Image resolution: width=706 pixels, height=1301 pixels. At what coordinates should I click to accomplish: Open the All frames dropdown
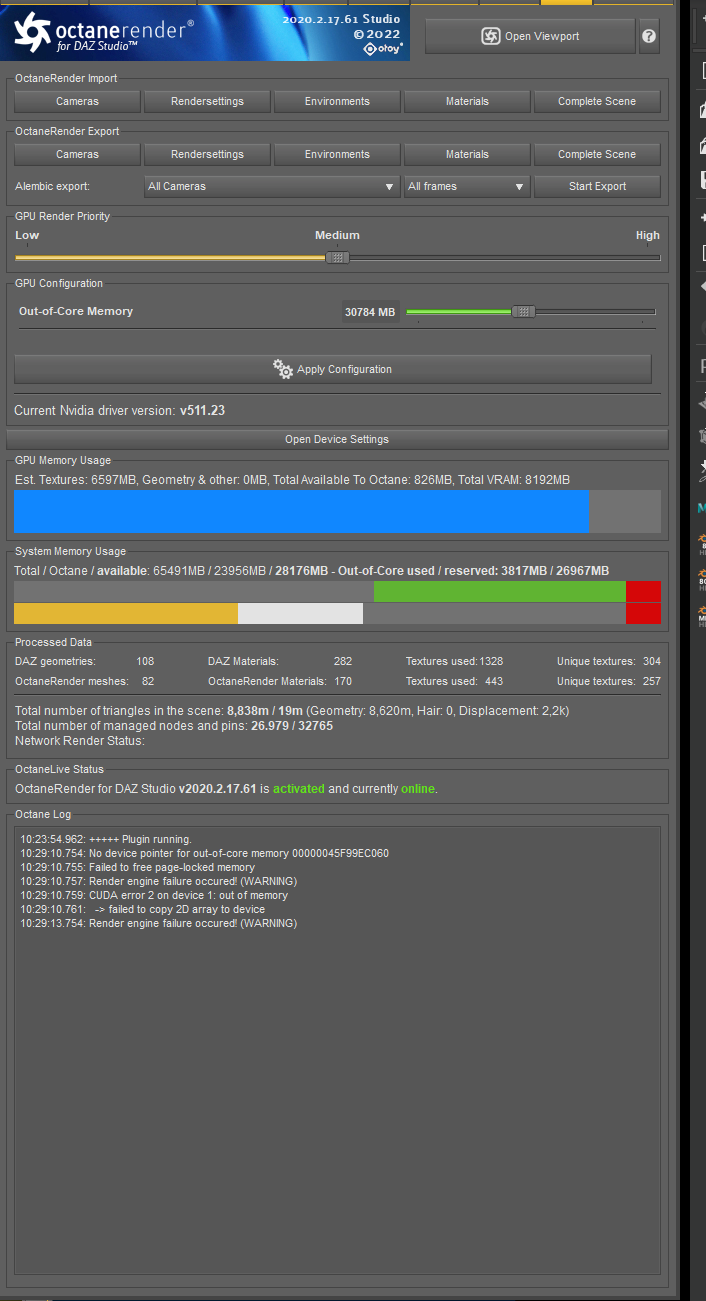[467, 186]
